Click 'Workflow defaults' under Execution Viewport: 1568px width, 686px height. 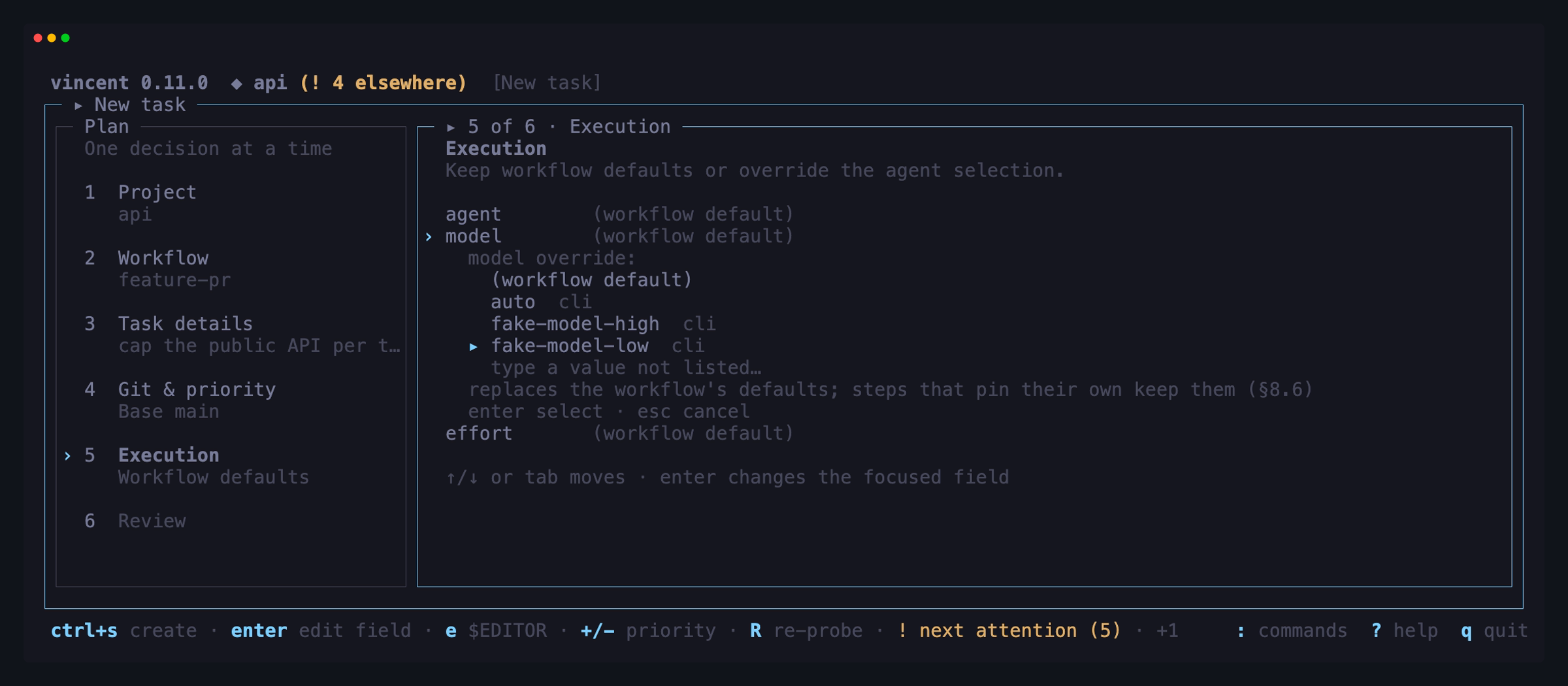(x=214, y=478)
